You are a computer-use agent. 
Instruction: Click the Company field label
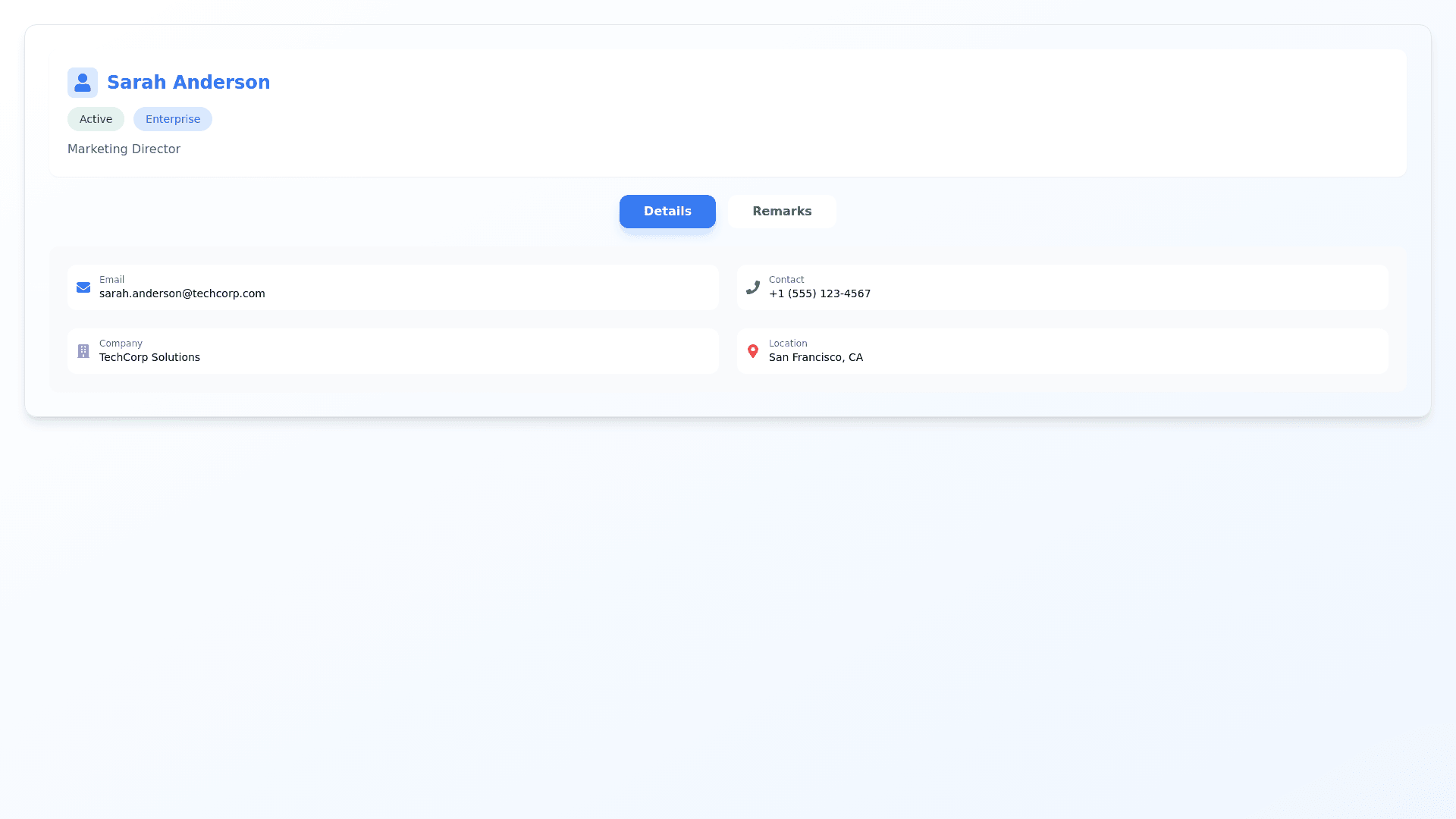[121, 344]
